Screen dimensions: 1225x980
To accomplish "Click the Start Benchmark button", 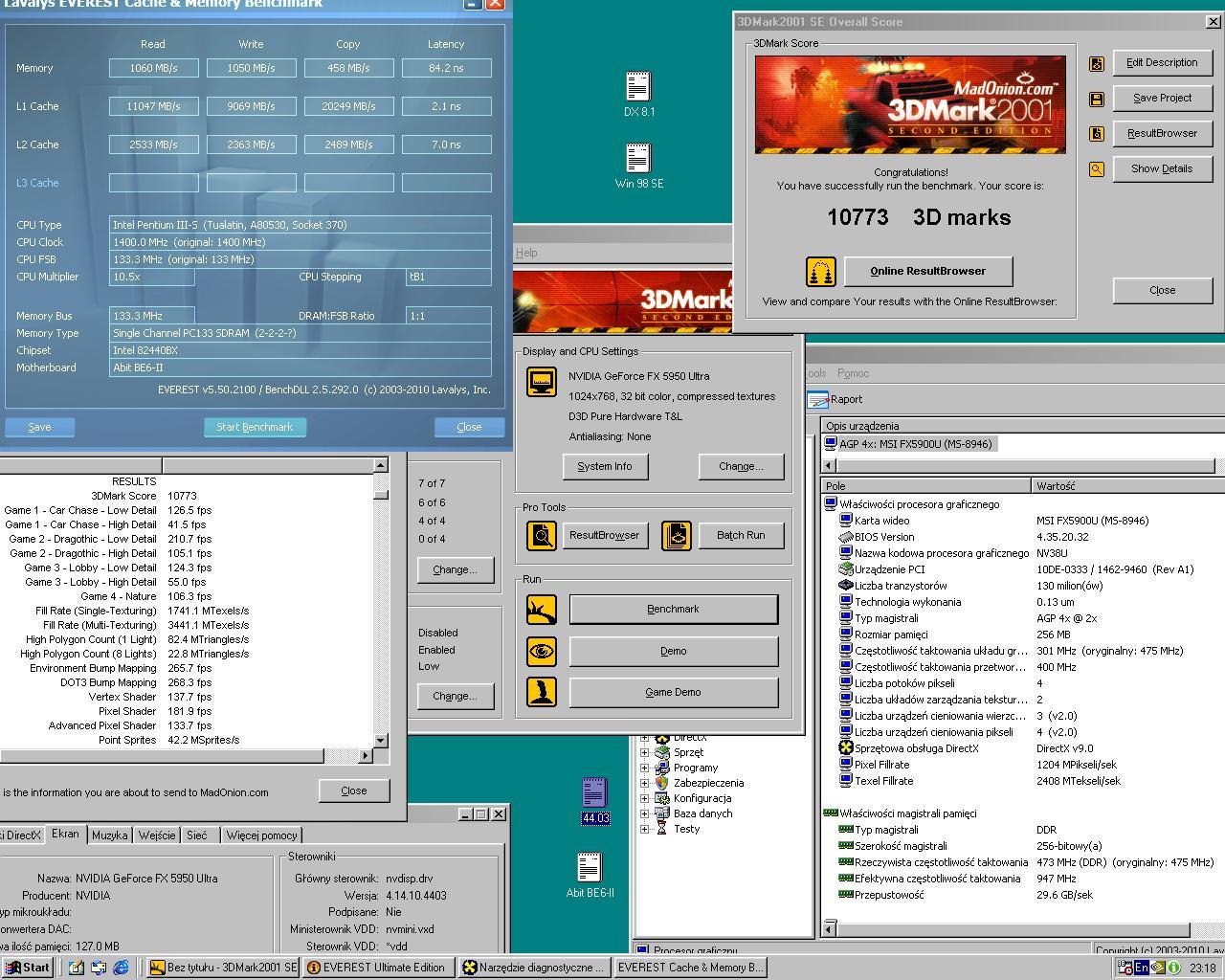I will tap(255, 427).
